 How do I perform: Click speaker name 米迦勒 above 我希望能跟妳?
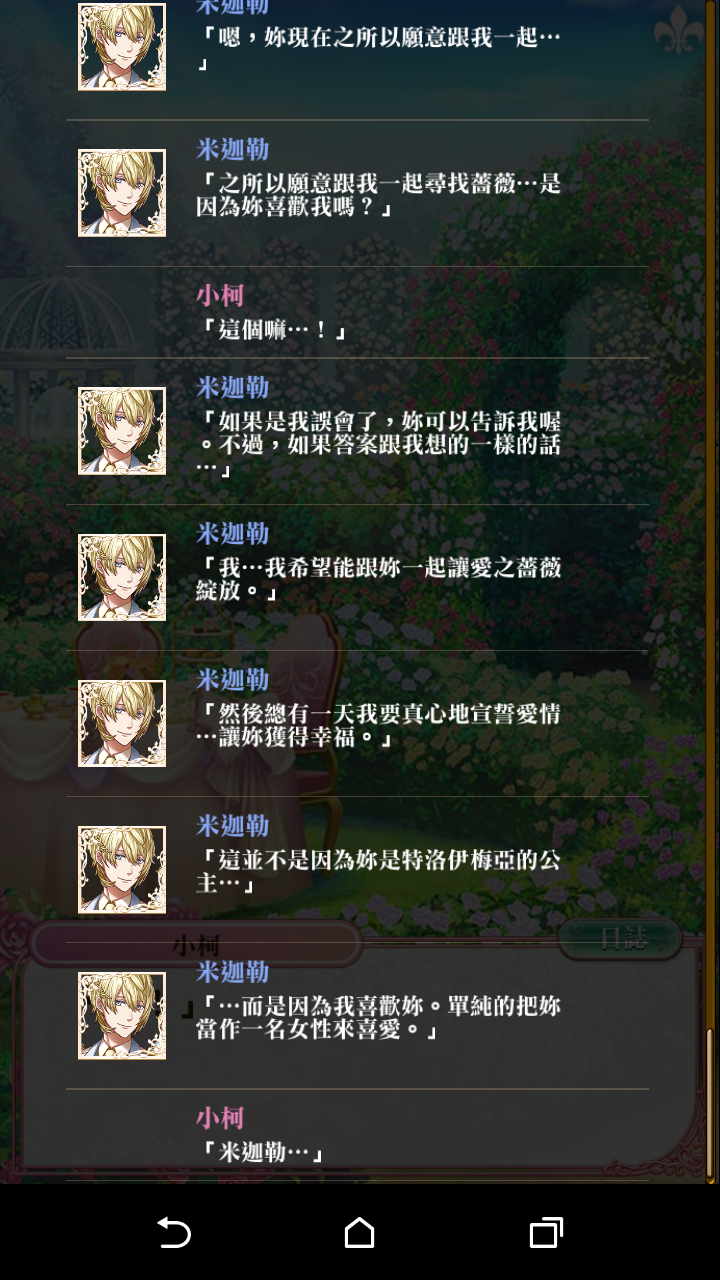pos(232,533)
